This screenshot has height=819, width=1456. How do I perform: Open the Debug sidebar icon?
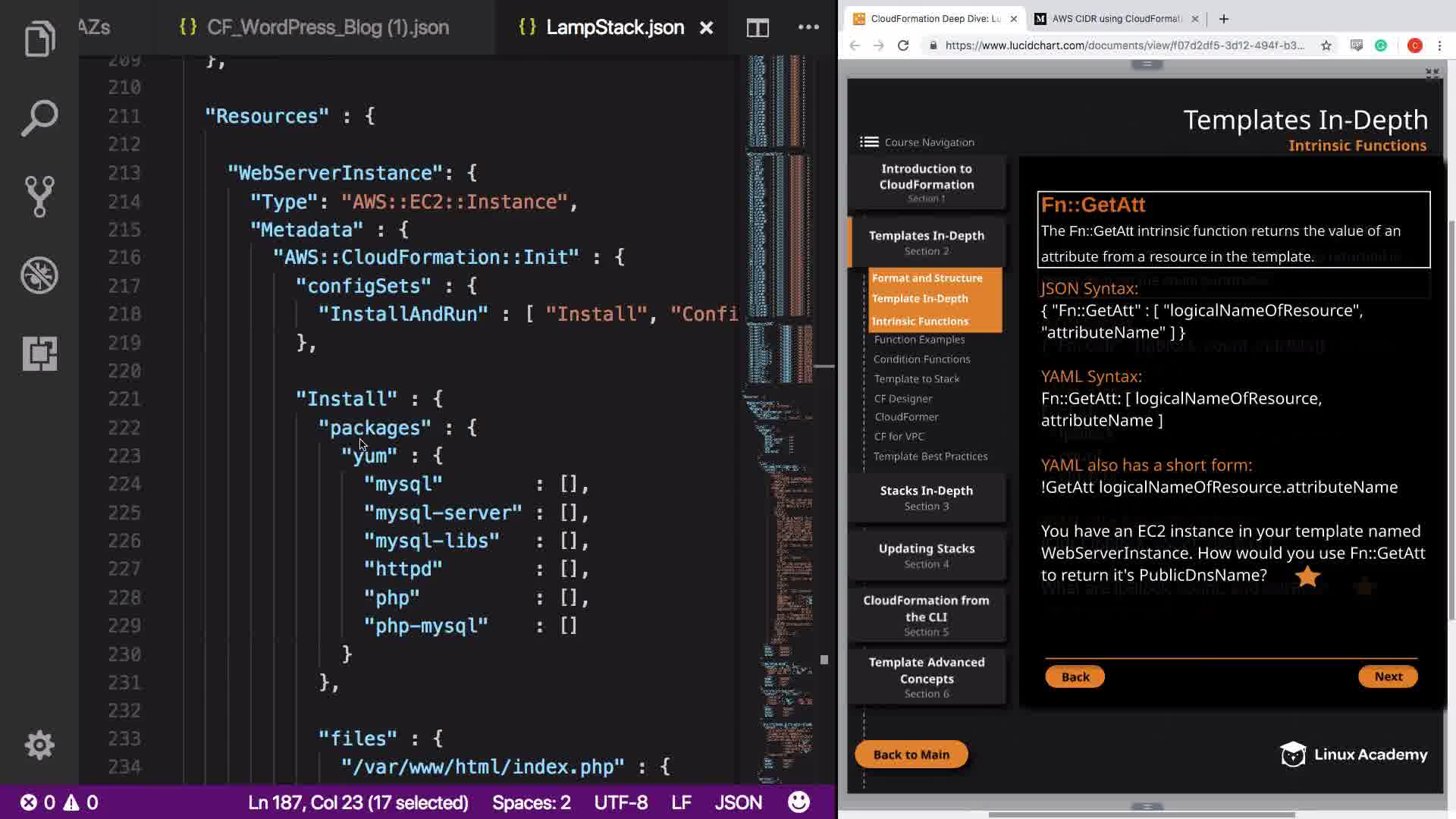click(39, 275)
